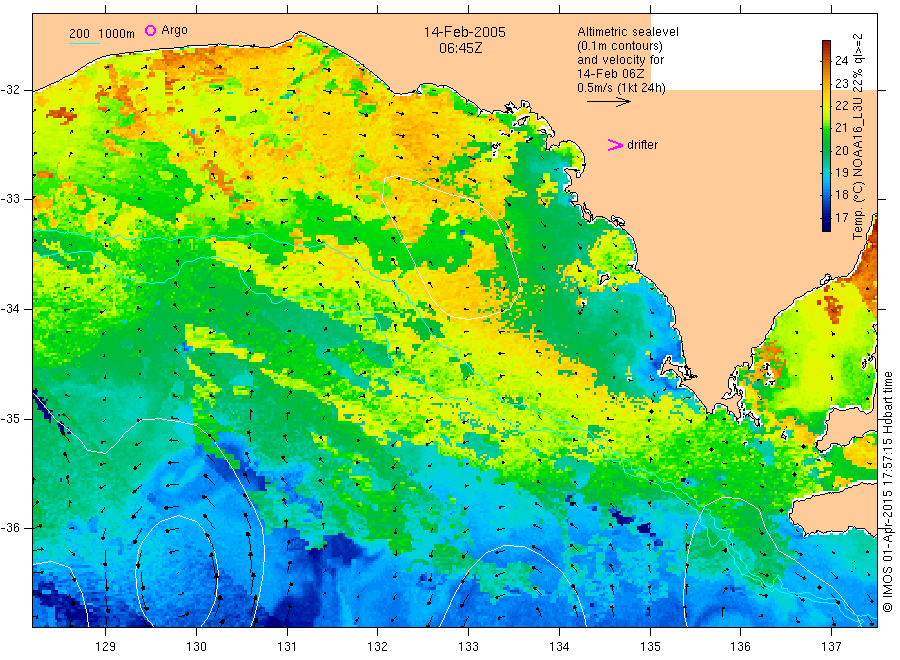Image resolution: width=900 pixels, height=660 pixels.
Task: Click the colorbar value 21
Action: pos(841,128)
